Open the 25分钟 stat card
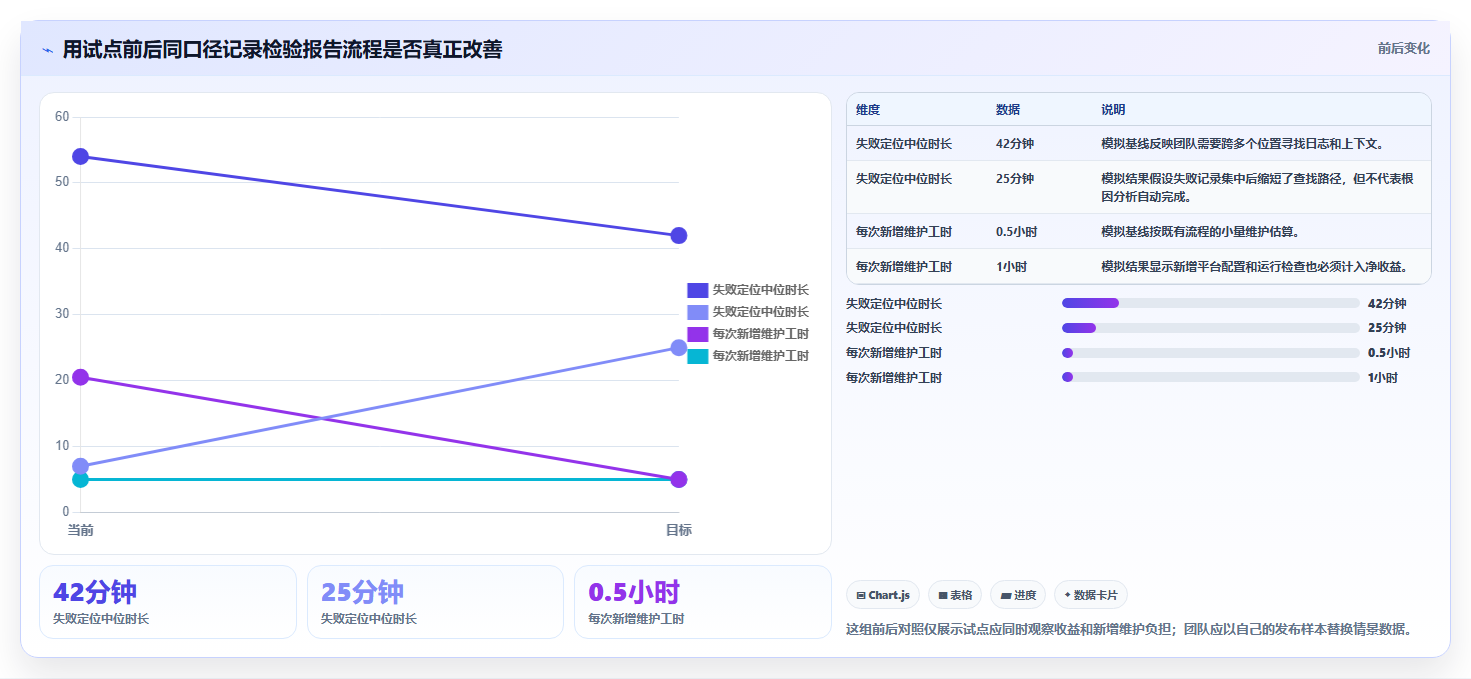This screenshot has width=1471, height=679. pos(436,602)
